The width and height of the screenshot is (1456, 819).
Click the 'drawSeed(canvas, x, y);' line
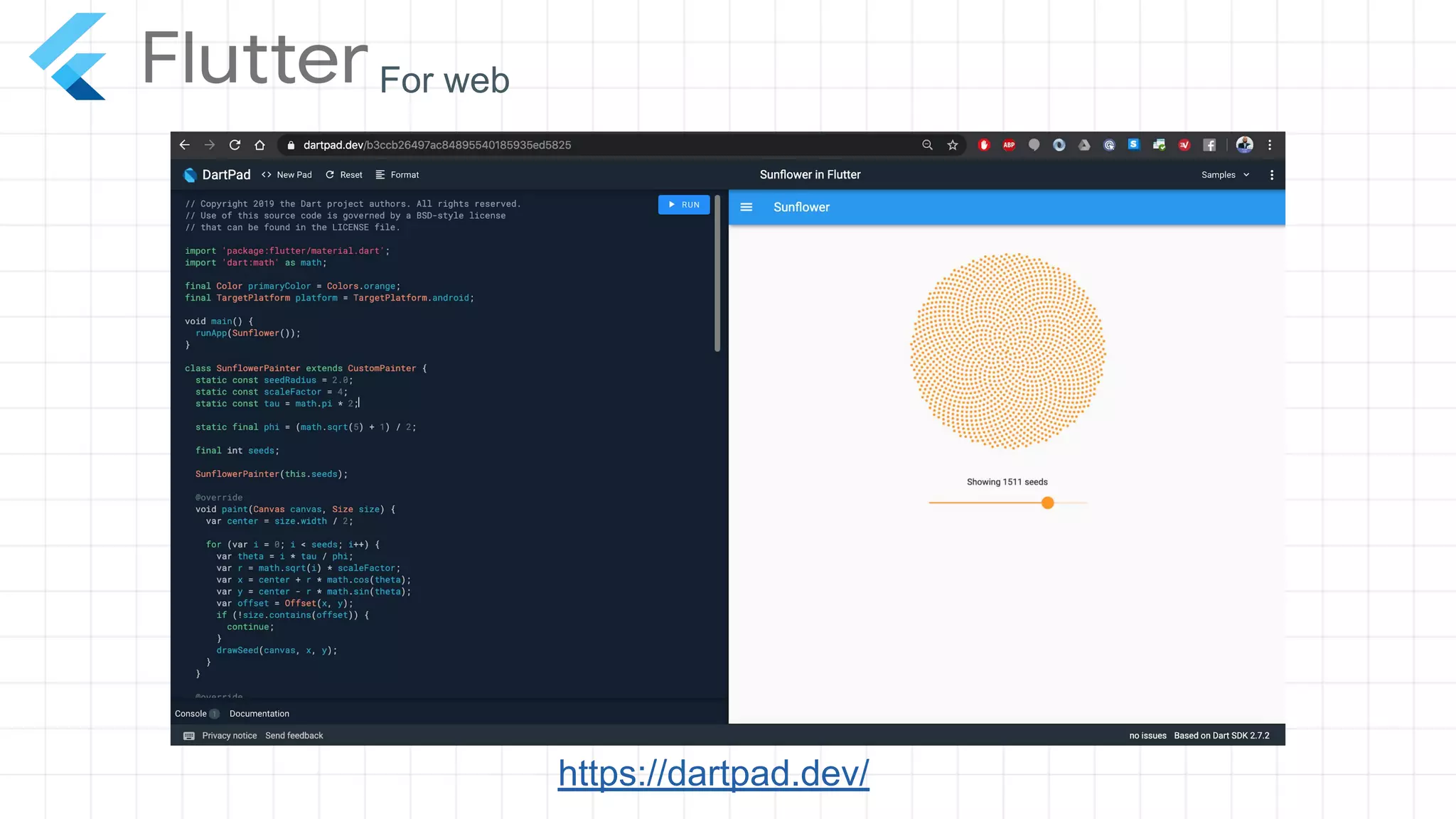pos(277,651)
